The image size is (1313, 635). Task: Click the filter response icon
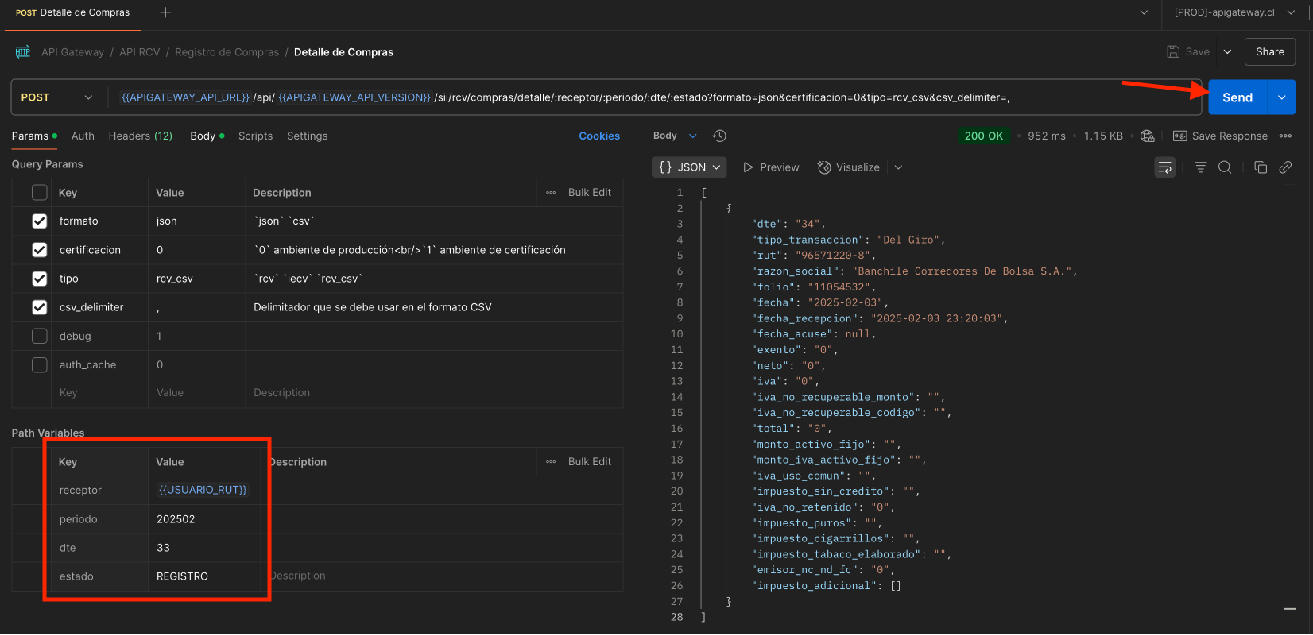coord(1200,167)
